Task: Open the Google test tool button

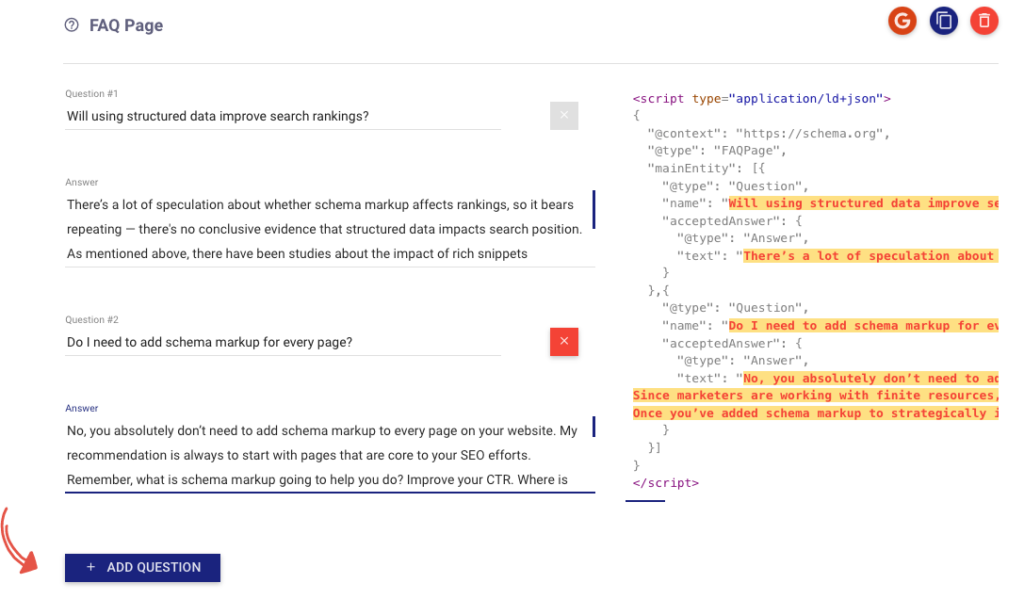Action: (x=903, y=20)
